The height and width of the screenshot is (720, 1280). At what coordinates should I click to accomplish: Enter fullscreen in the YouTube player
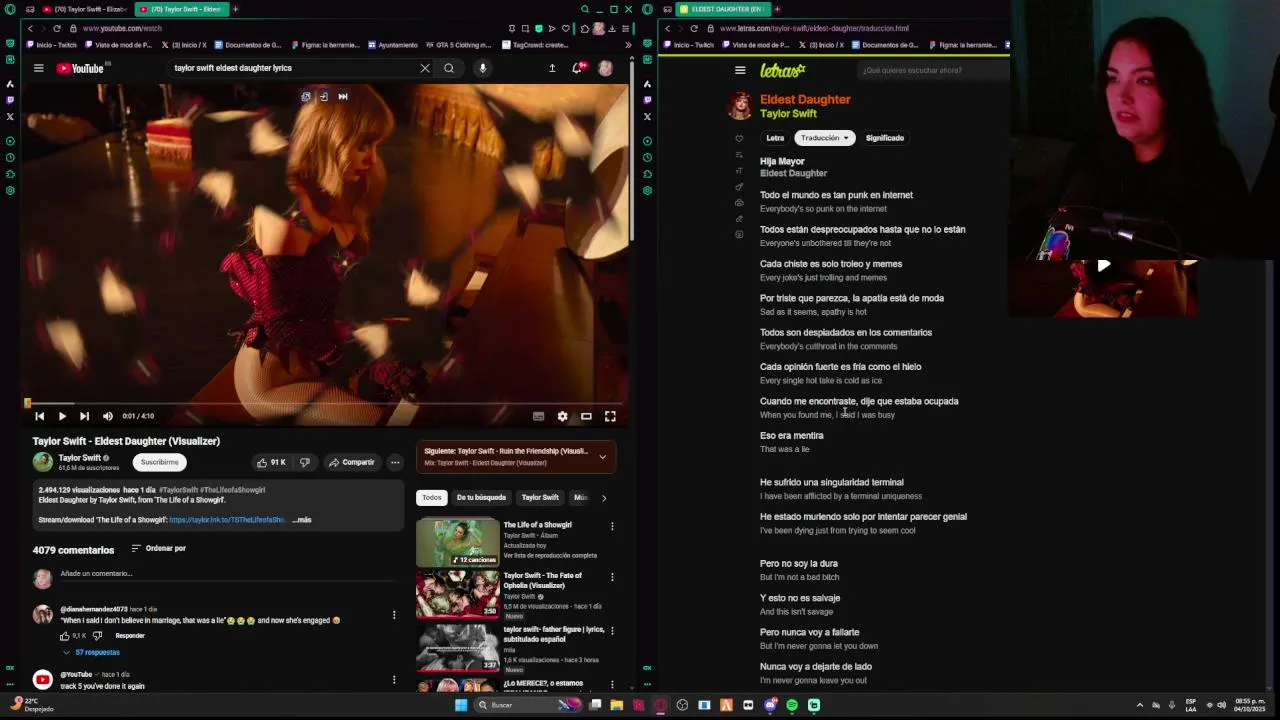point(610,416)
